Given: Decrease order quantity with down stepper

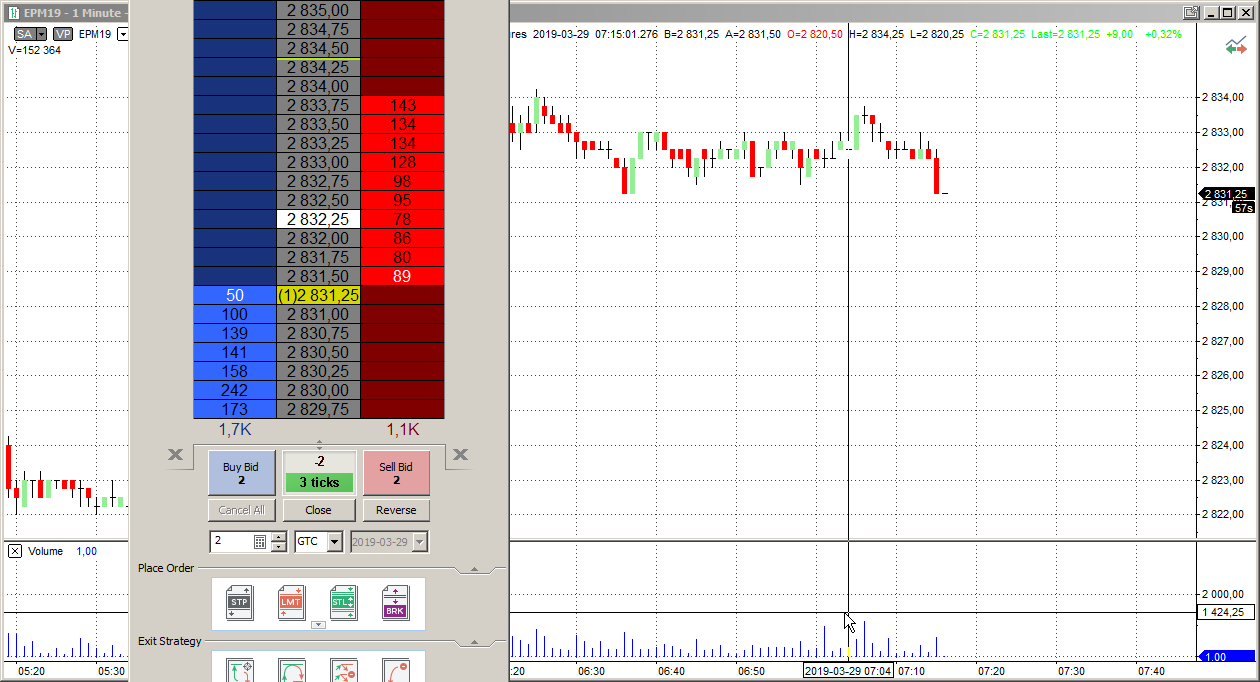Looking at the screenshot, I should click(278, 547).
